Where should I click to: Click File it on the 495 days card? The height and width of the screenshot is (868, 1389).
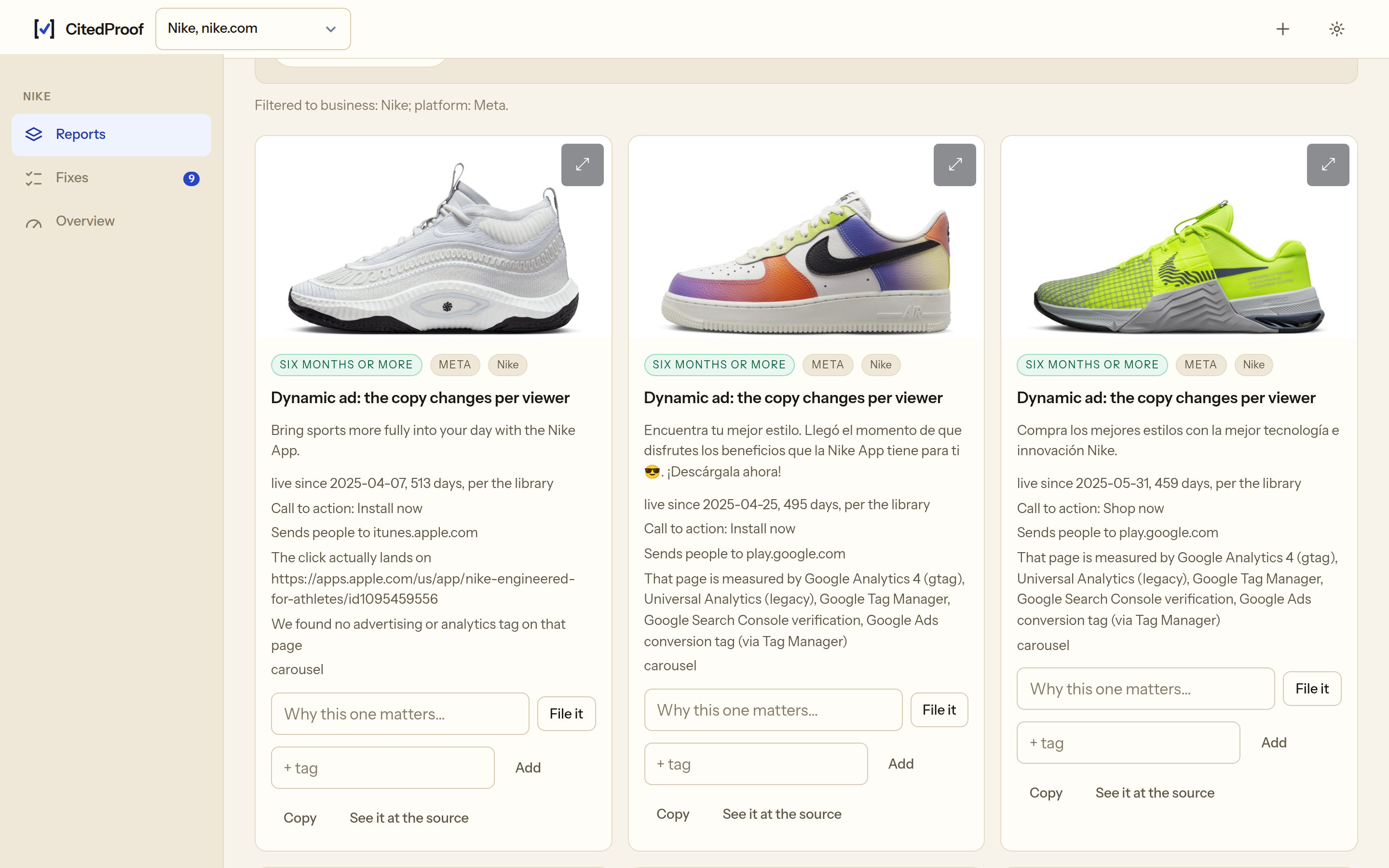939,709
